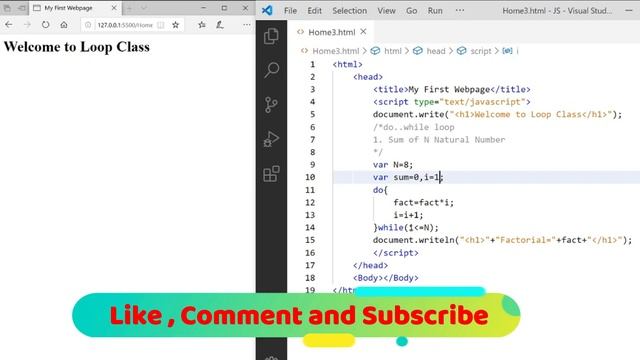Open the browser favorites hub
This screenshot has height=360, width=640.
[202, 25]
